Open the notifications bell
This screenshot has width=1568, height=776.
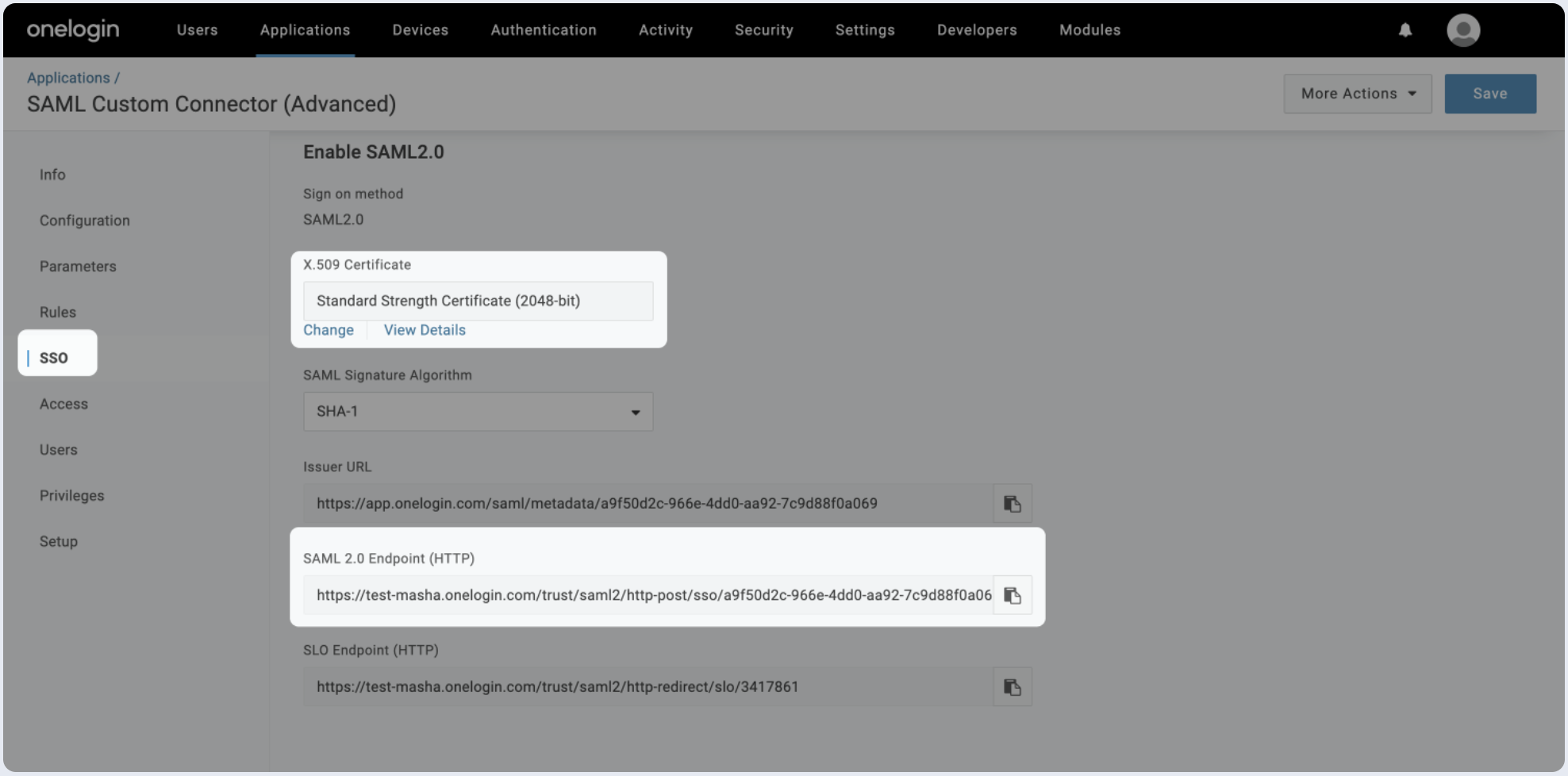tap(1405, 30)
